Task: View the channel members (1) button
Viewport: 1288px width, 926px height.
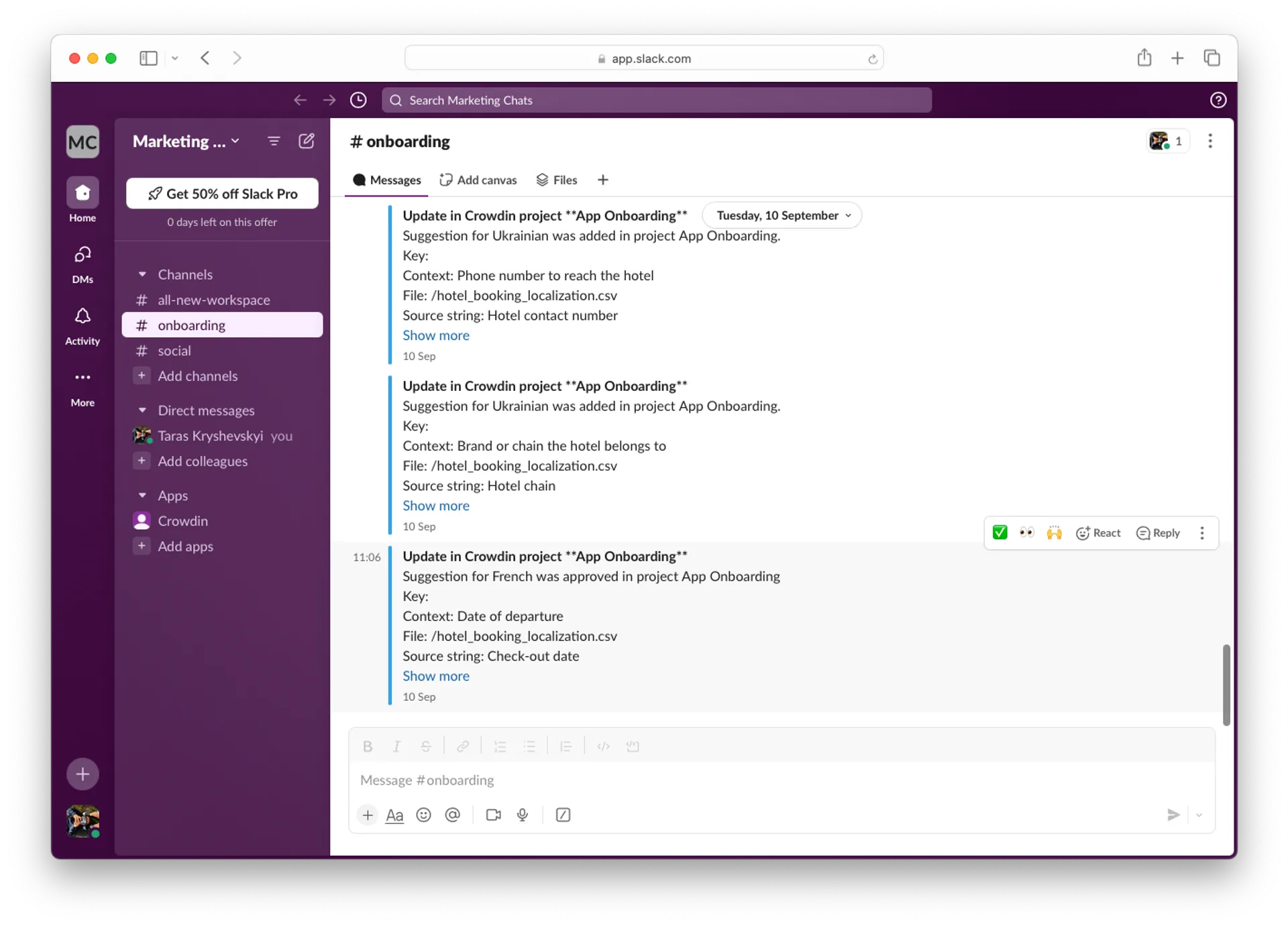Action: point(1168,141)
